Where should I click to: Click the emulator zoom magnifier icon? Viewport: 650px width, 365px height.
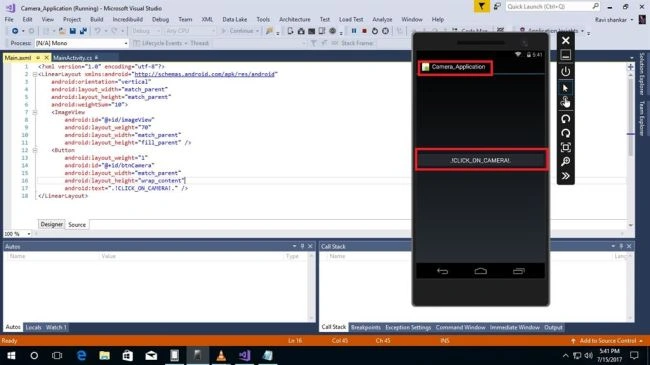coord(565,161)
